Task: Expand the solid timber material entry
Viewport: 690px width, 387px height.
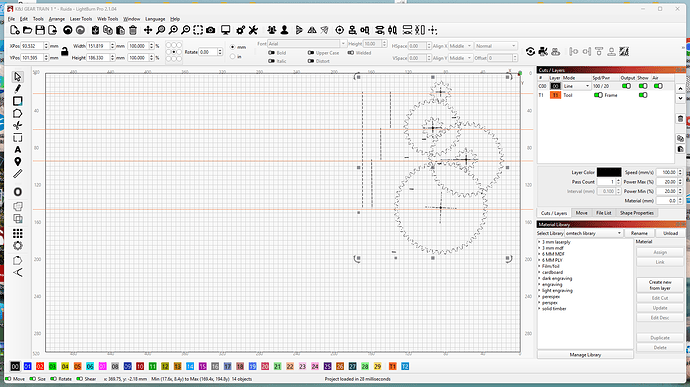Action: (x=539, y=309)
